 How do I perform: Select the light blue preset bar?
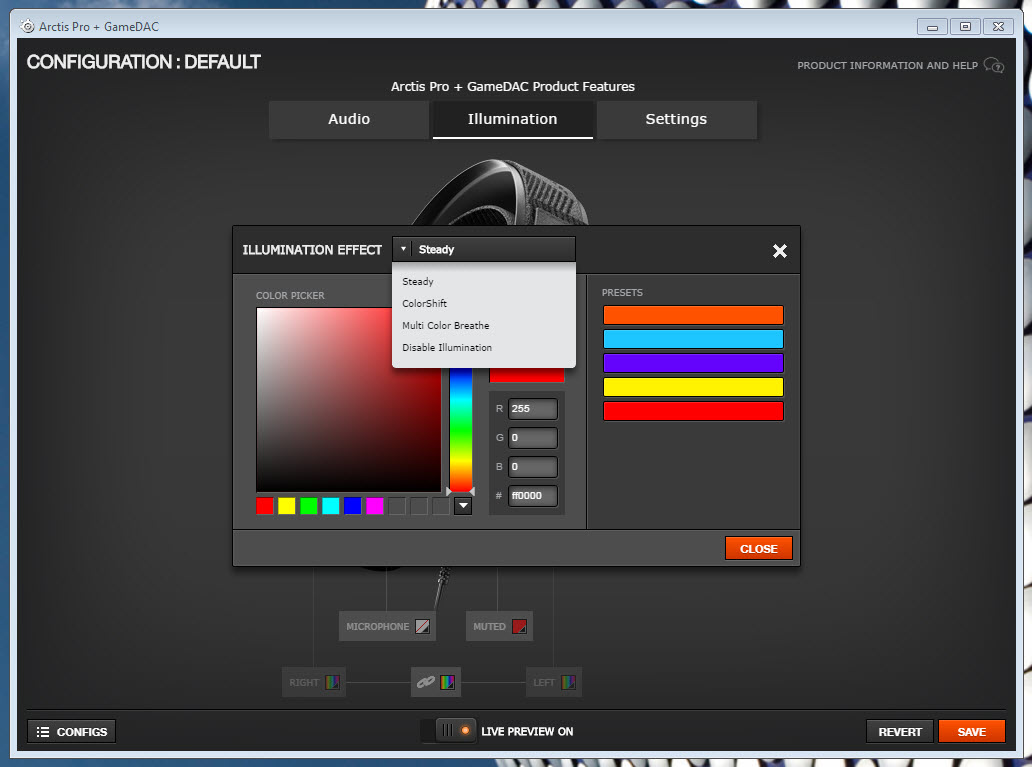[693, 339]
